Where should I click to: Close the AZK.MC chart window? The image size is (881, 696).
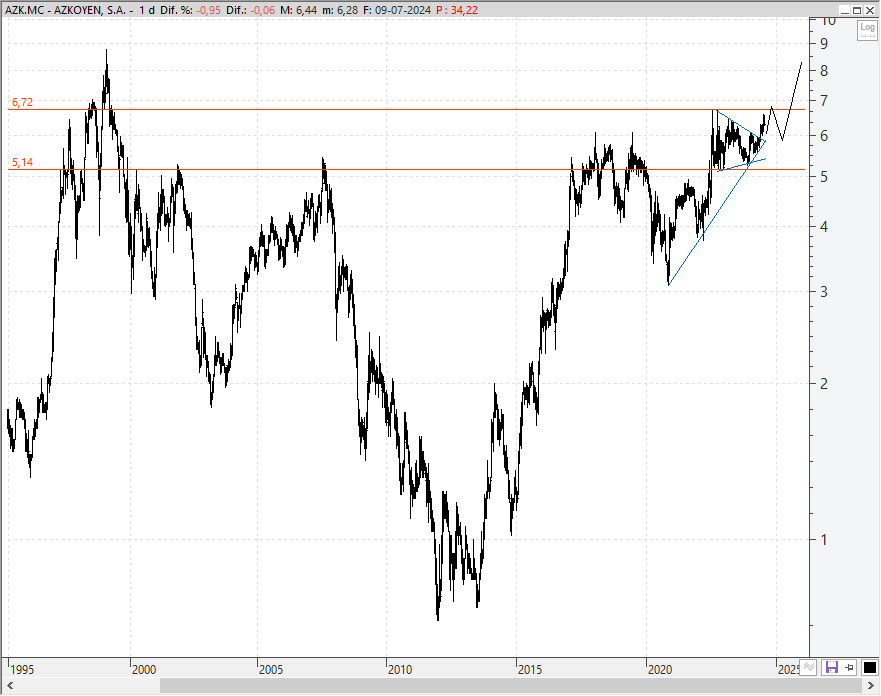pyautogui.click(x=870, y=10)
